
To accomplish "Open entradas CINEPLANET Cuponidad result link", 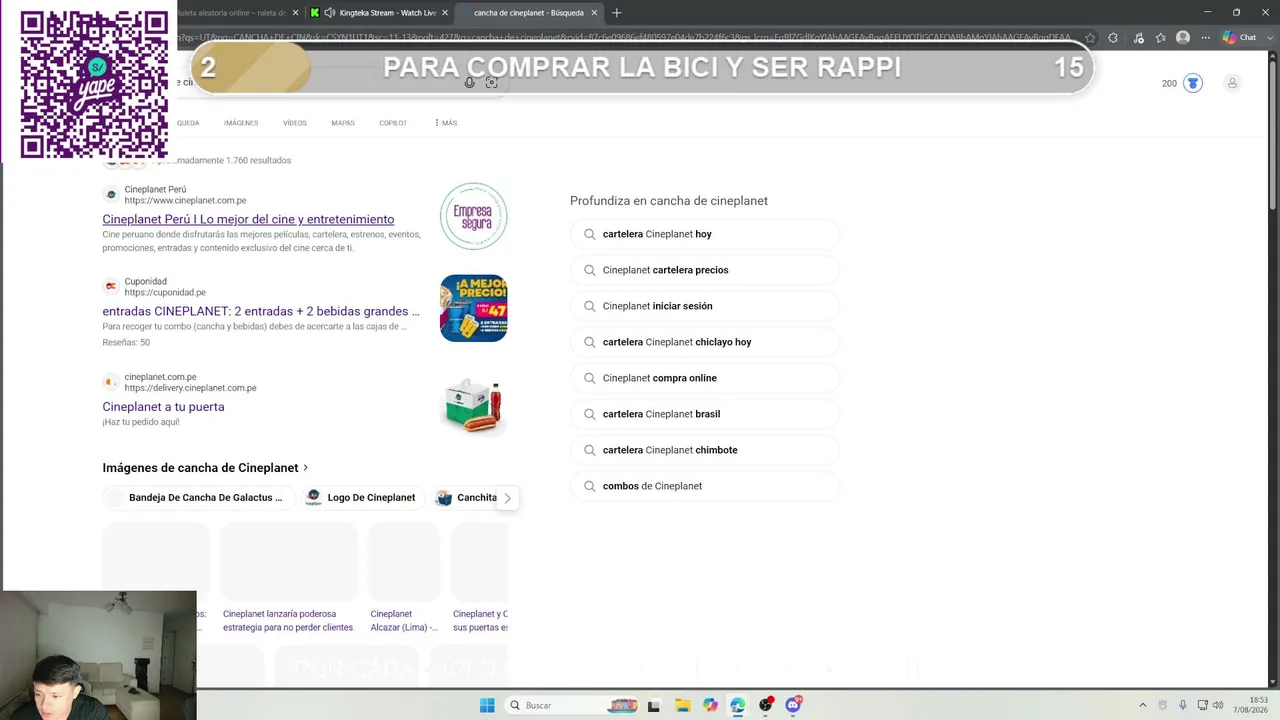I will 261,311.
